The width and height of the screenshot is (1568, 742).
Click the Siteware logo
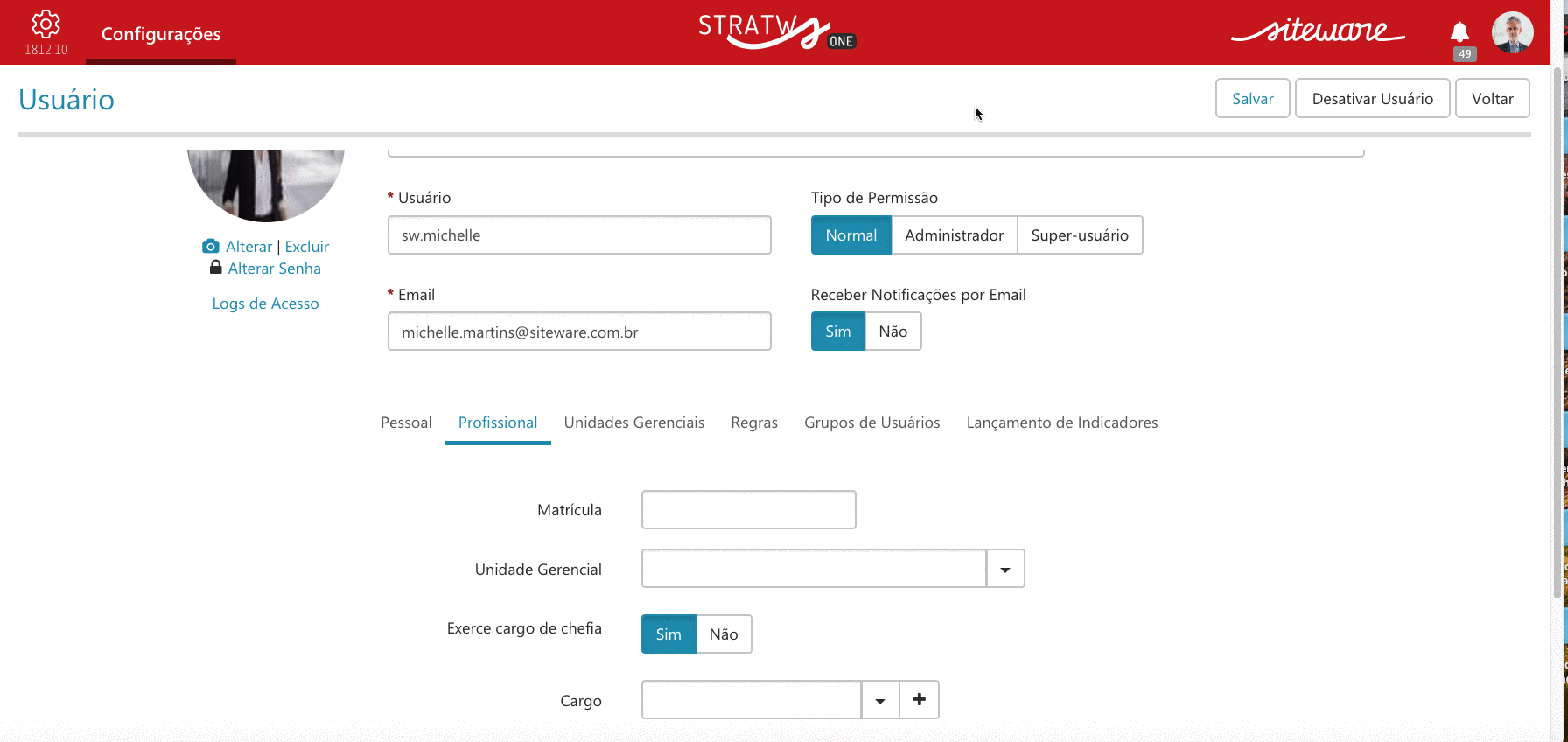point(1318,31)
